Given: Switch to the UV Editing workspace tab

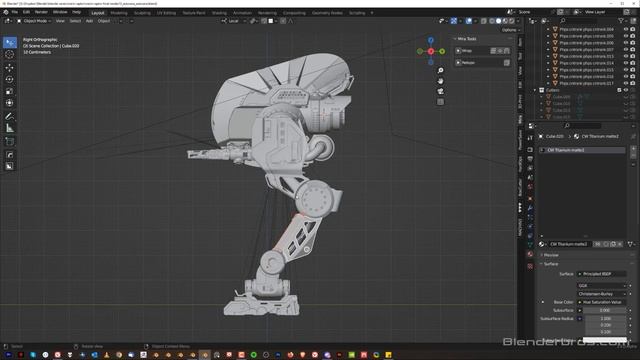Looking at the screenshot, I should 167,13.
